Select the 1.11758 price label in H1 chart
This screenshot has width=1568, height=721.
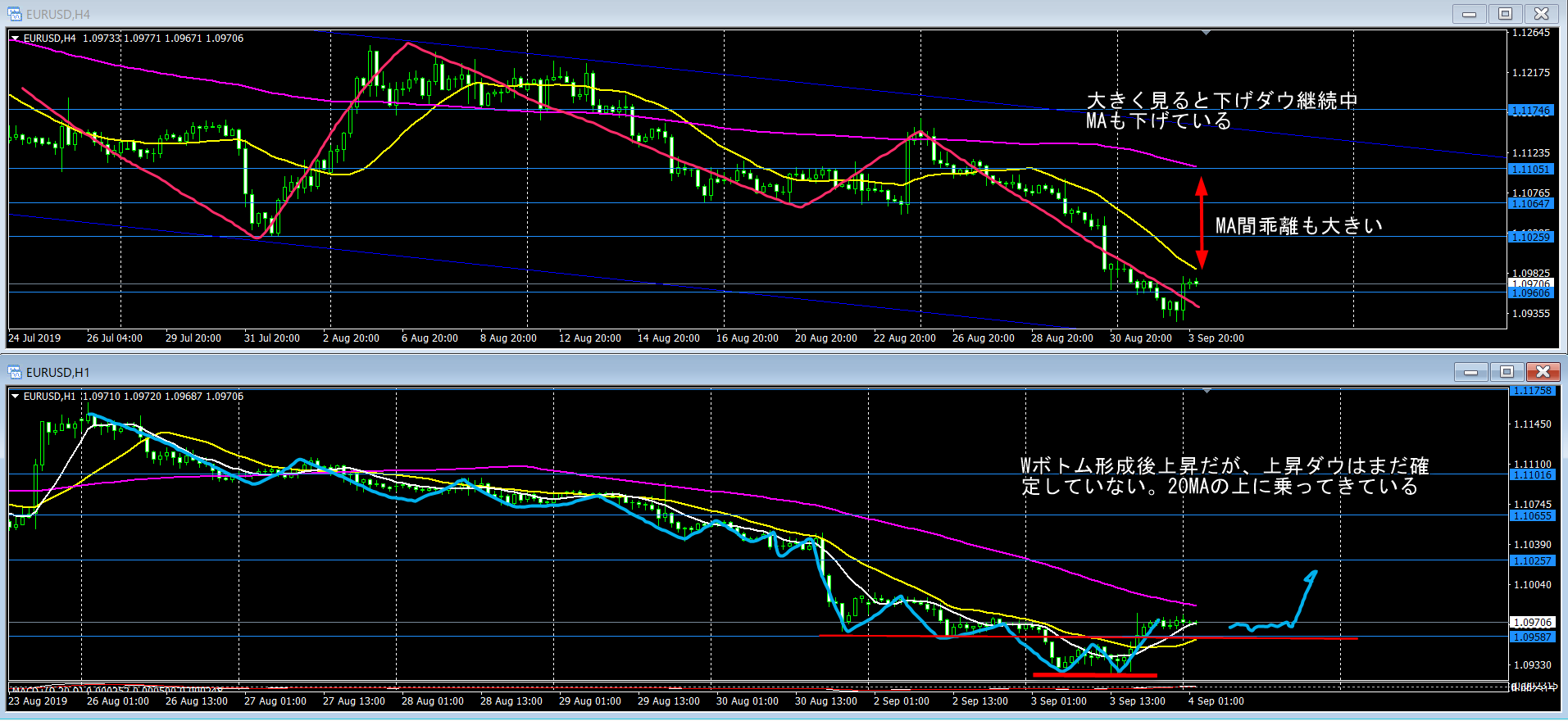(x=1532, y=392)
